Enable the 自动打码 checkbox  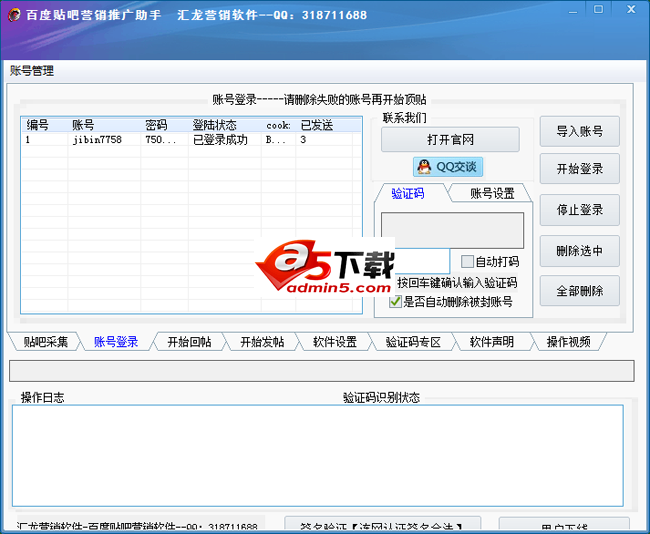467,262
